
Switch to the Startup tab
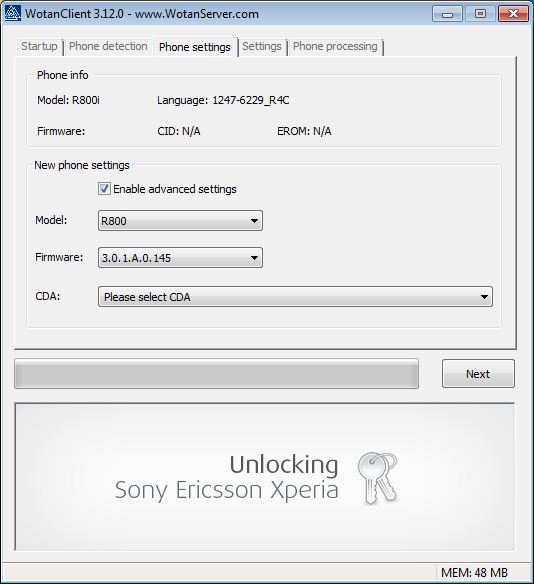pyautogui.click(x=39, y=46)
